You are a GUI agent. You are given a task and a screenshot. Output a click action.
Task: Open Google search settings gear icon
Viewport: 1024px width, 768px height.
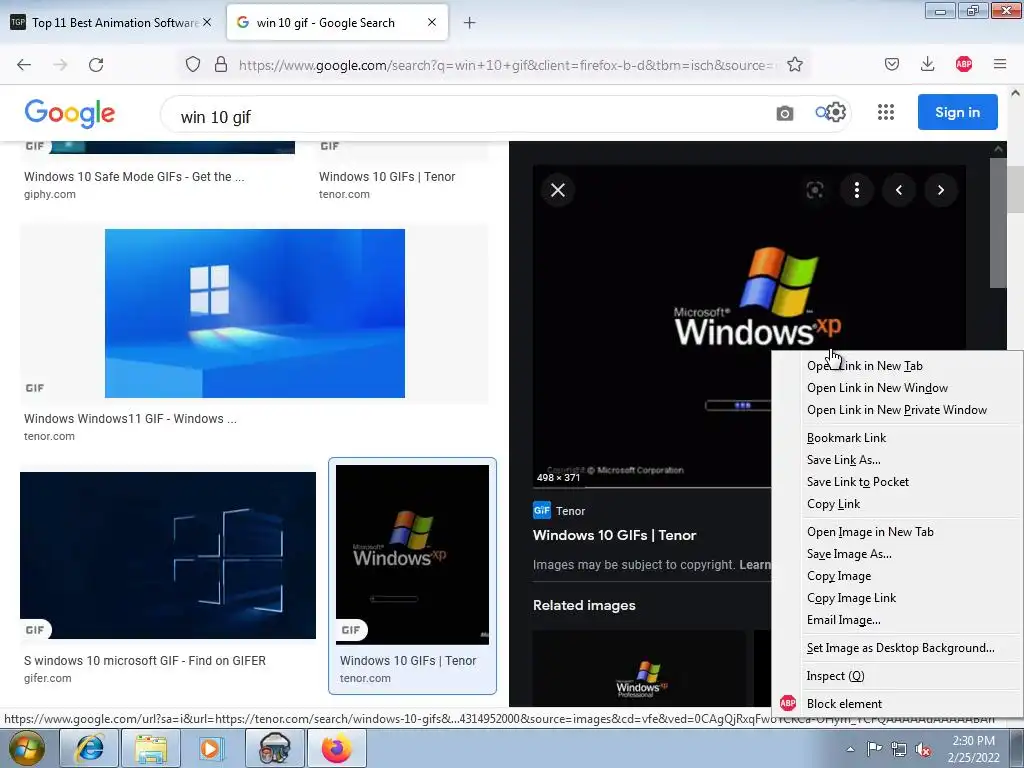point(835,112)
